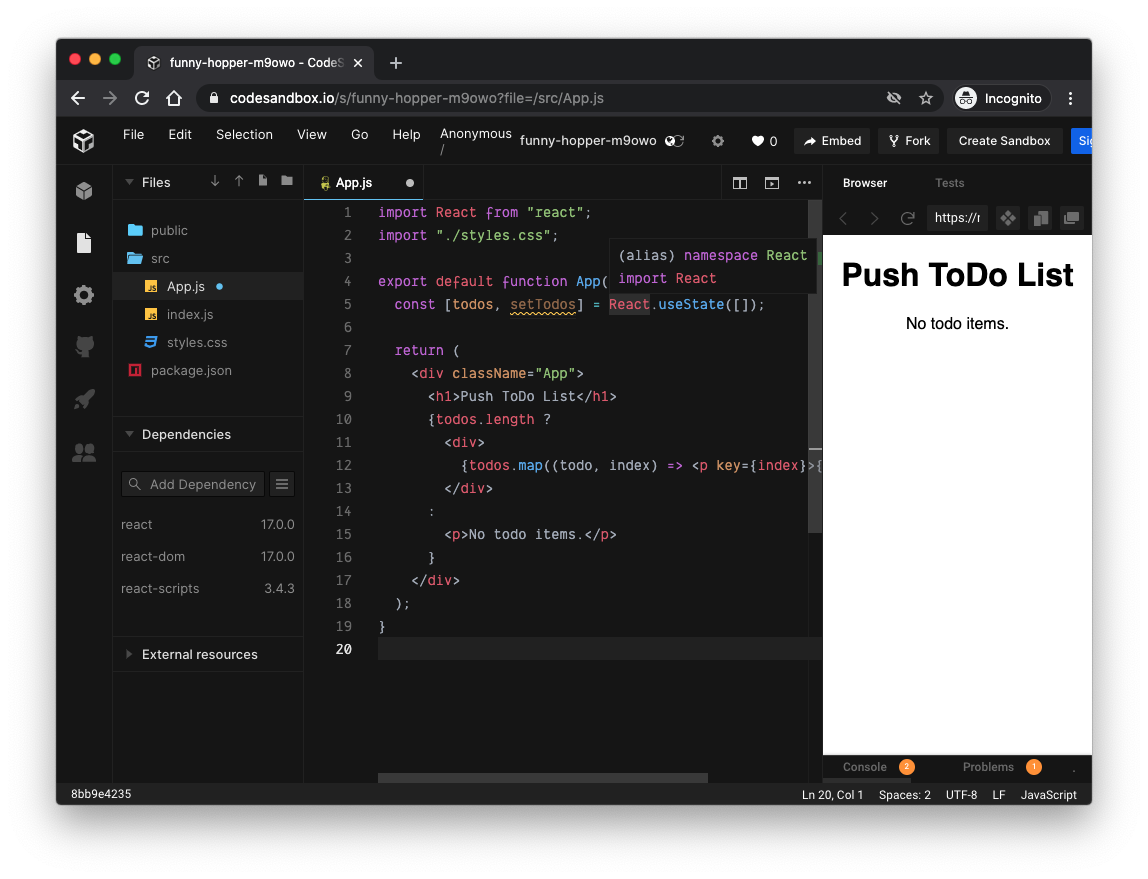Open the Configuration Files gear sidebar icon
This screenshot has height=879, width=1148.
tap(84, 295)
